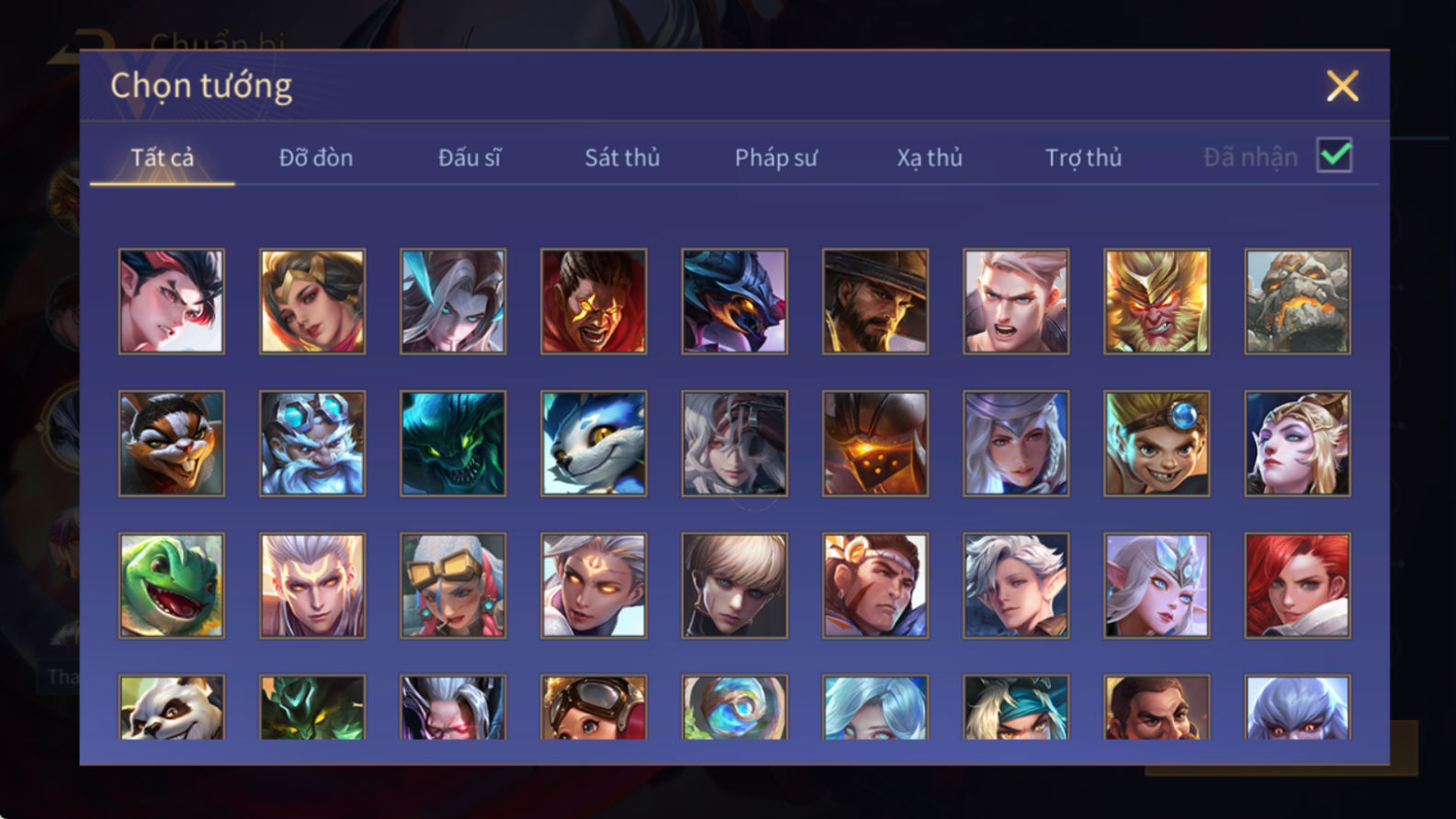
Task: Switch to the Đỡ đòn tab
Action: (316, 158)
